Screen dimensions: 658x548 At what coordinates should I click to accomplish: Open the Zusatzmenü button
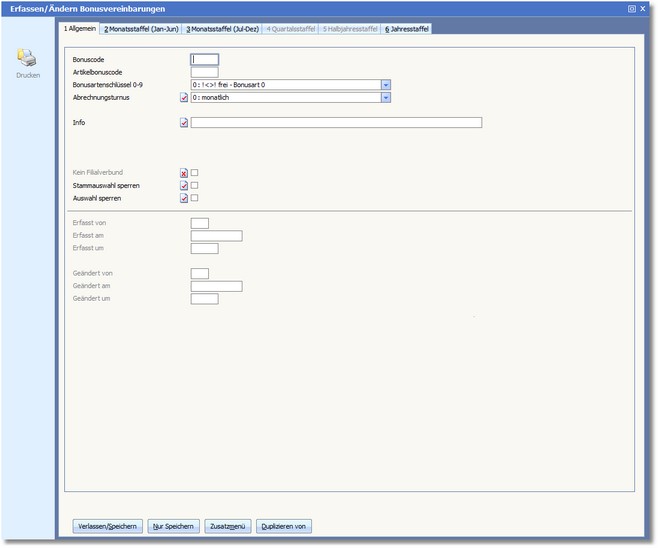pyautogui.click(x=227, y=526)
